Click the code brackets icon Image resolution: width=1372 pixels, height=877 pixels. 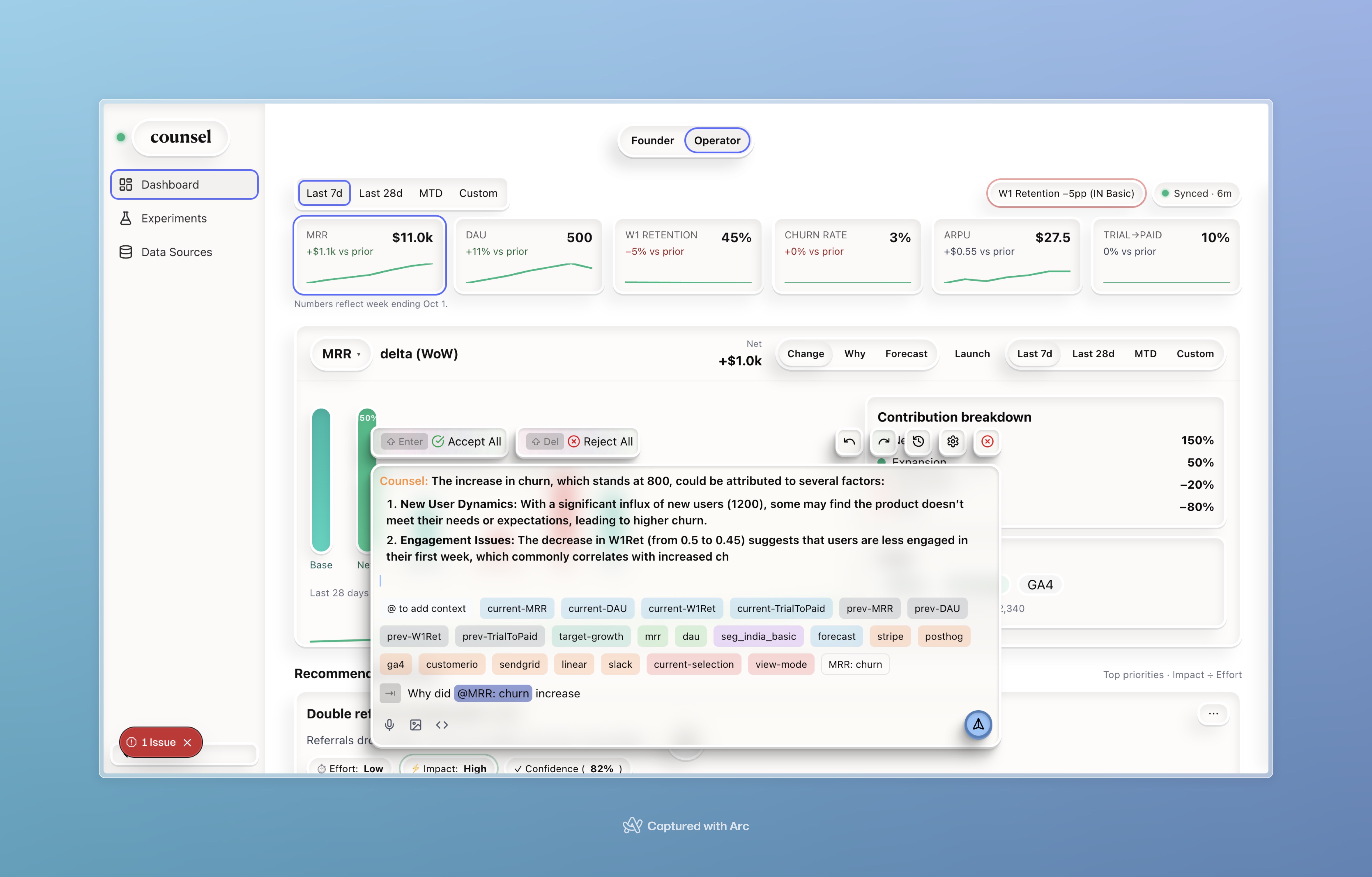point(442,725)
